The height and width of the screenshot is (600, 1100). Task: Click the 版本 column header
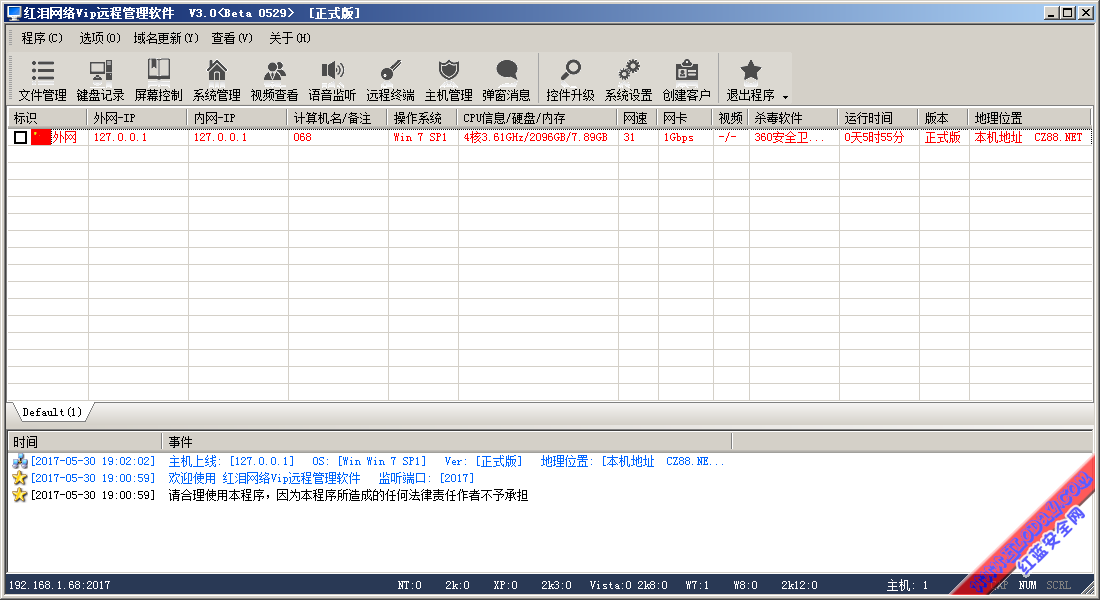click(x=944, y=118)
